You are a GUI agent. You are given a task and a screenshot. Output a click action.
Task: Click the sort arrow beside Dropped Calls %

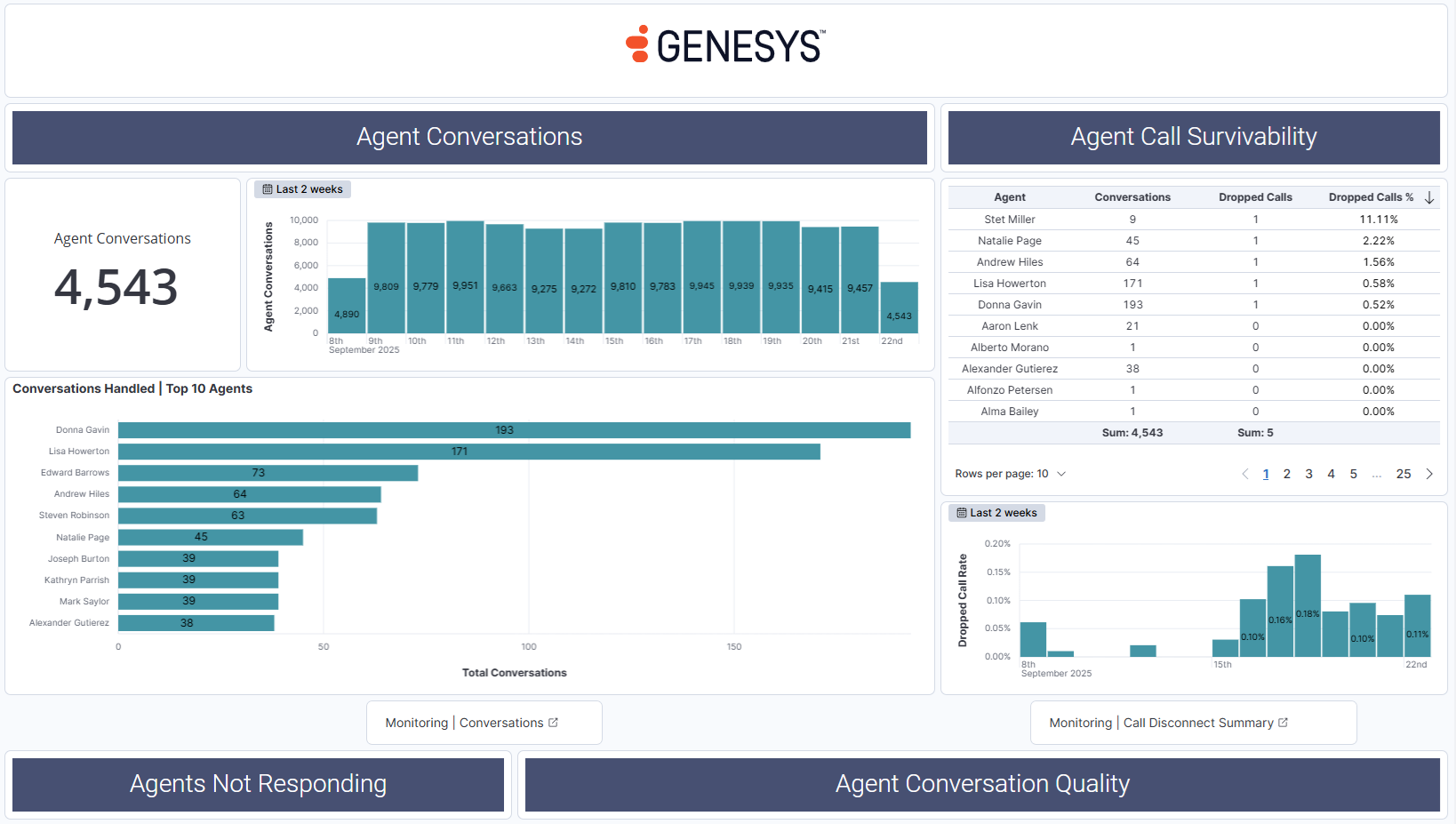(1429, 197)
